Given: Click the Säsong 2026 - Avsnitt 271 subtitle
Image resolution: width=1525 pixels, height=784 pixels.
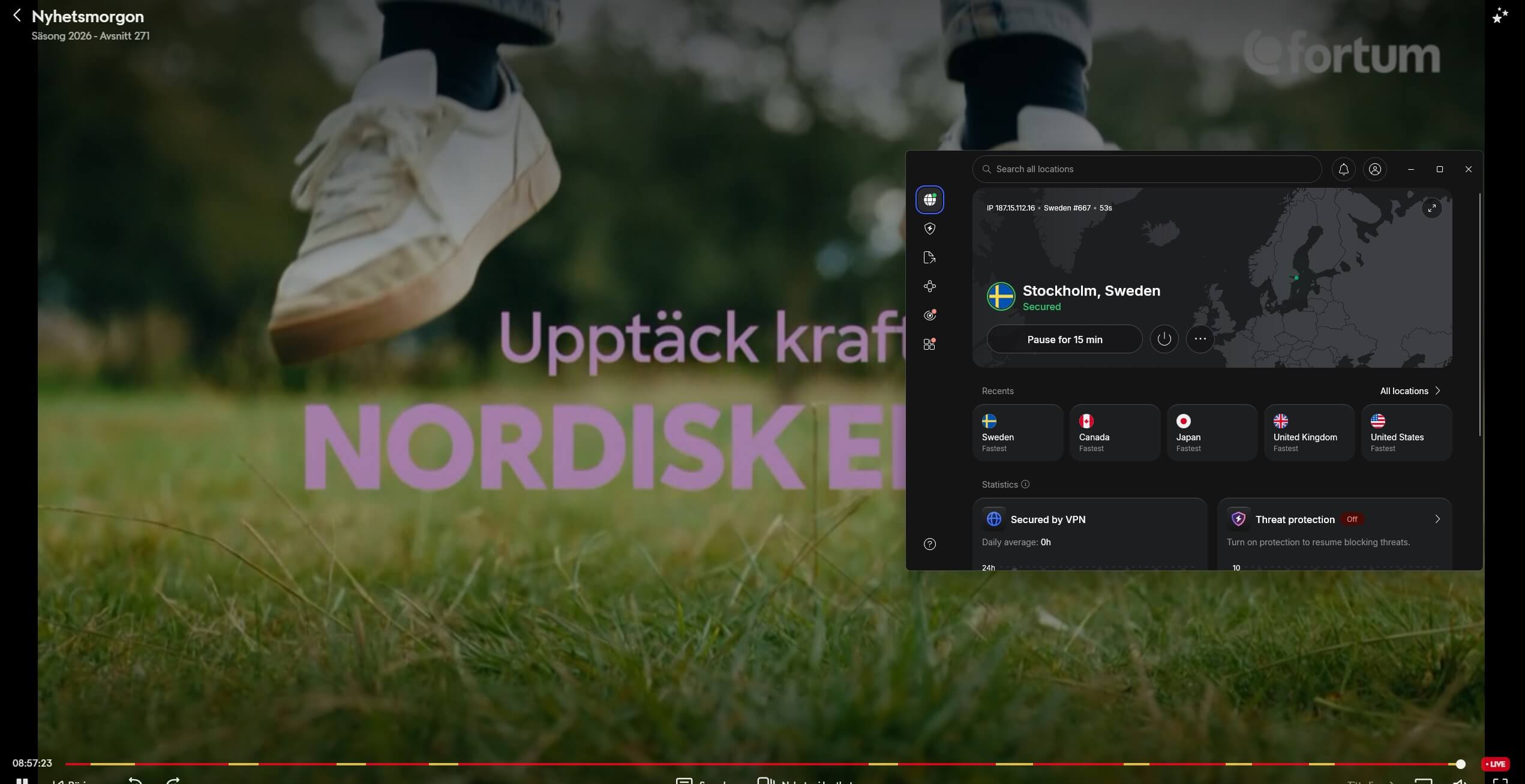Looking at the screenshot, I should point(91,36).
